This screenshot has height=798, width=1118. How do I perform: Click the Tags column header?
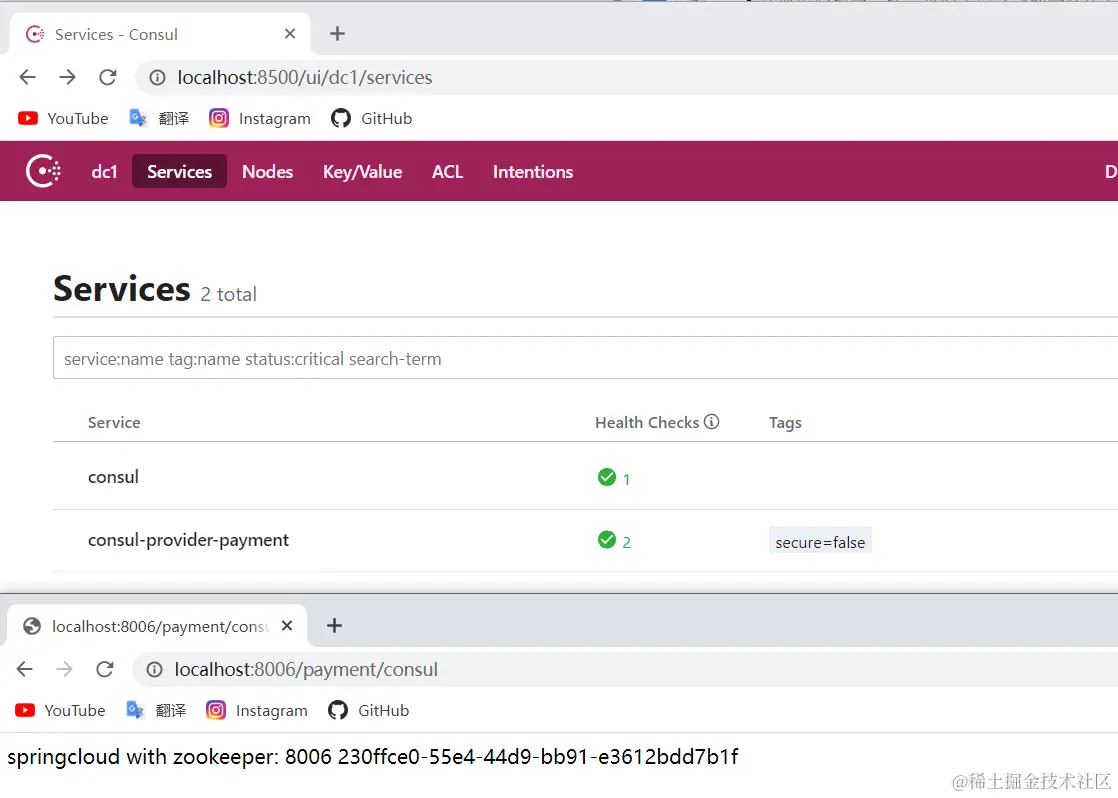(785, 423)
